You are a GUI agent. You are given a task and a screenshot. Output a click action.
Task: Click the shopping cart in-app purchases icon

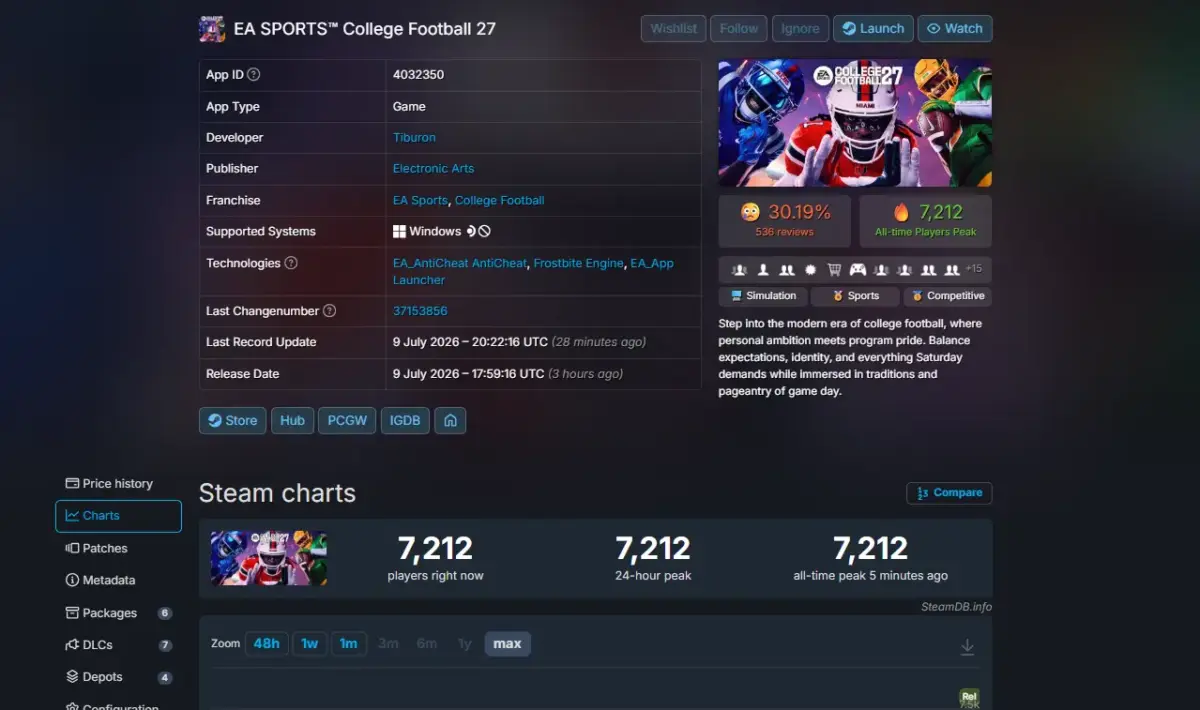(x=834, y=270)
